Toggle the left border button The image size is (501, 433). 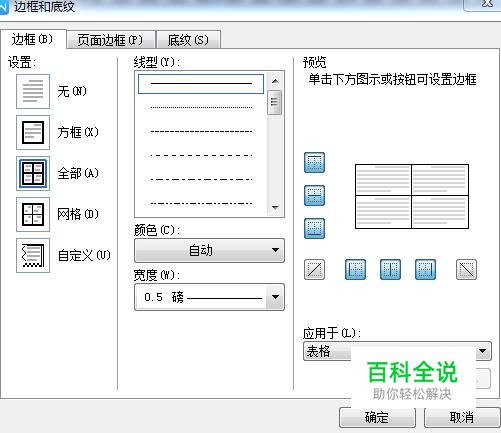[355, 269]
